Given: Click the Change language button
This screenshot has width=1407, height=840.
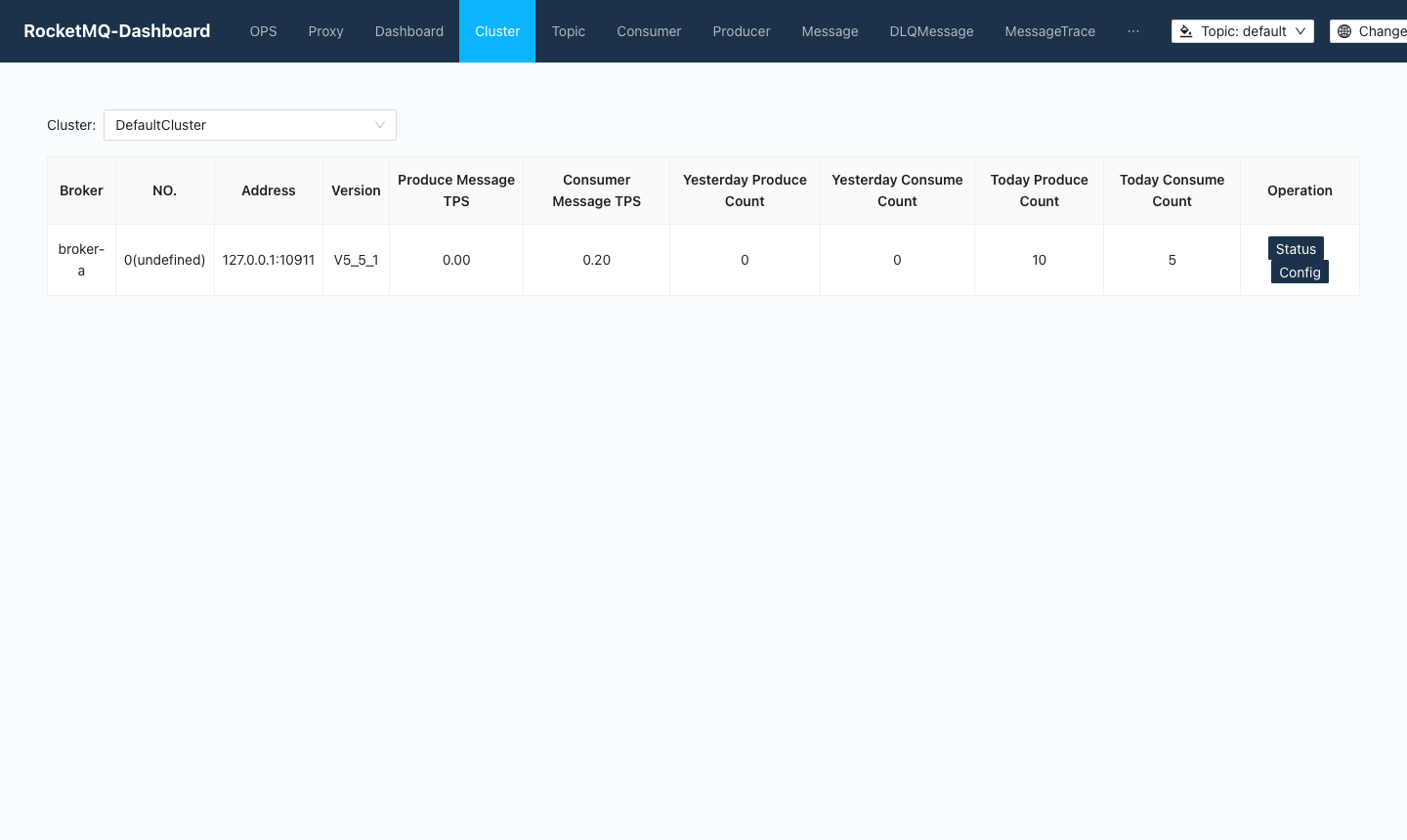Looking at the screenshot, I should coord(1369,31).
